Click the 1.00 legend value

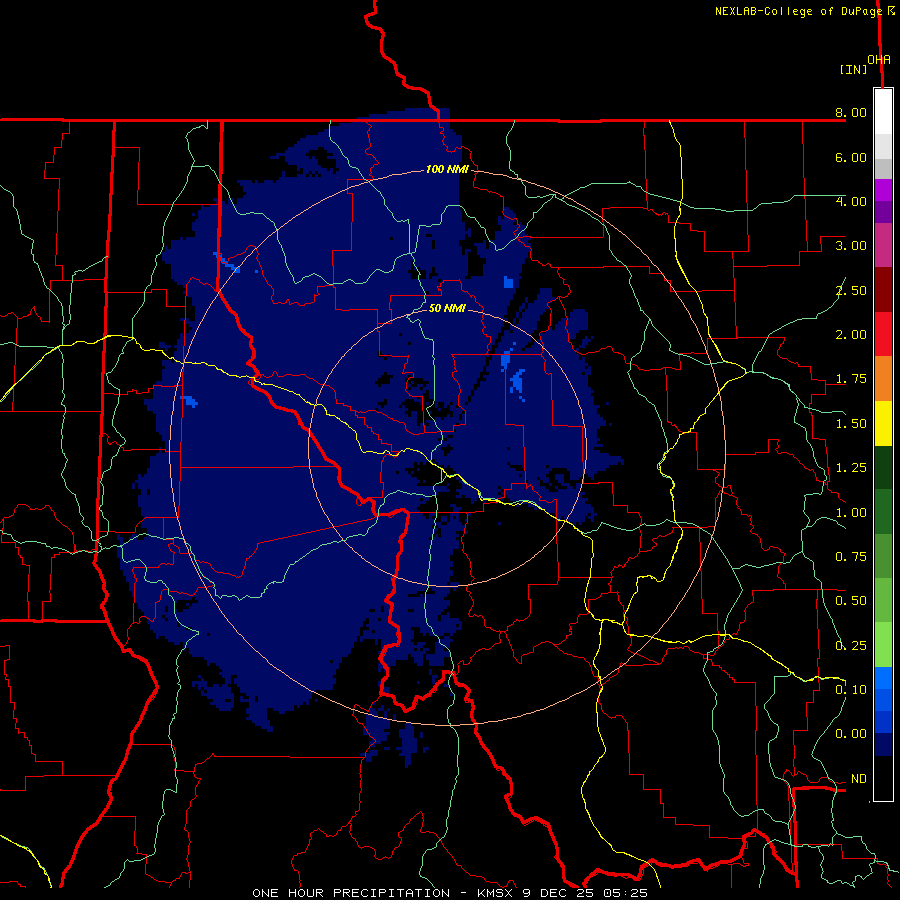[x=851, y=513]
